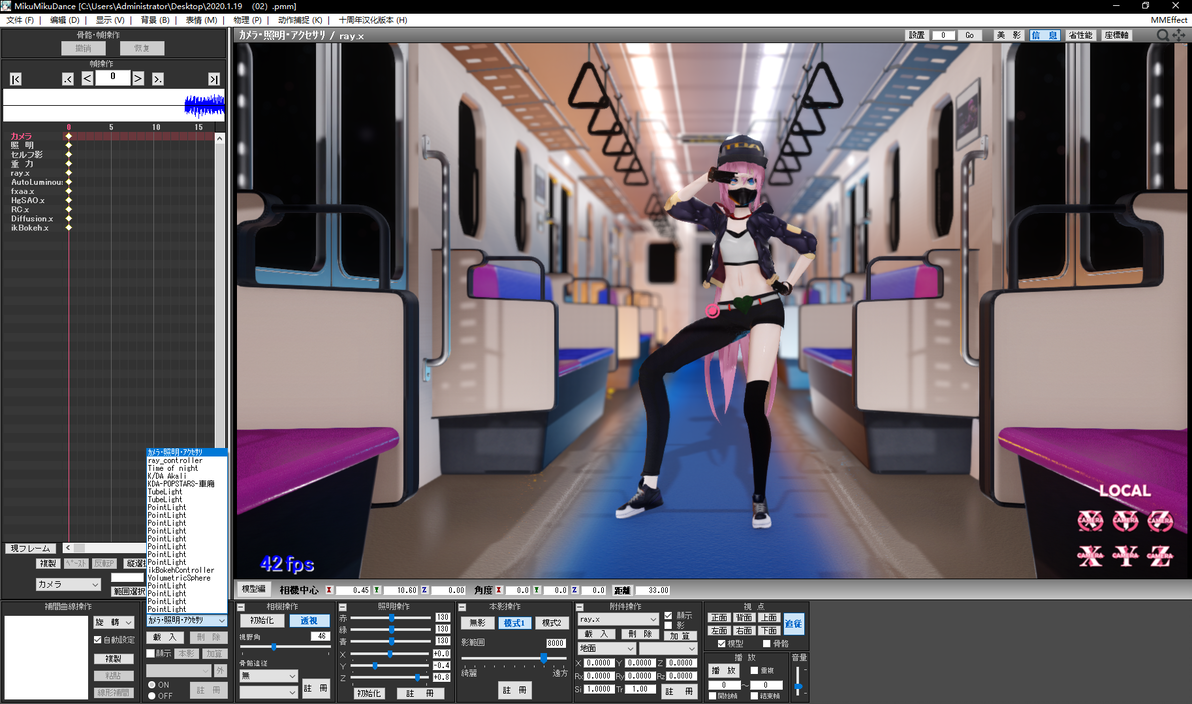Click the lower Z camera move handle
The image size is (1192, 704).
click(x=1160, y=556)
